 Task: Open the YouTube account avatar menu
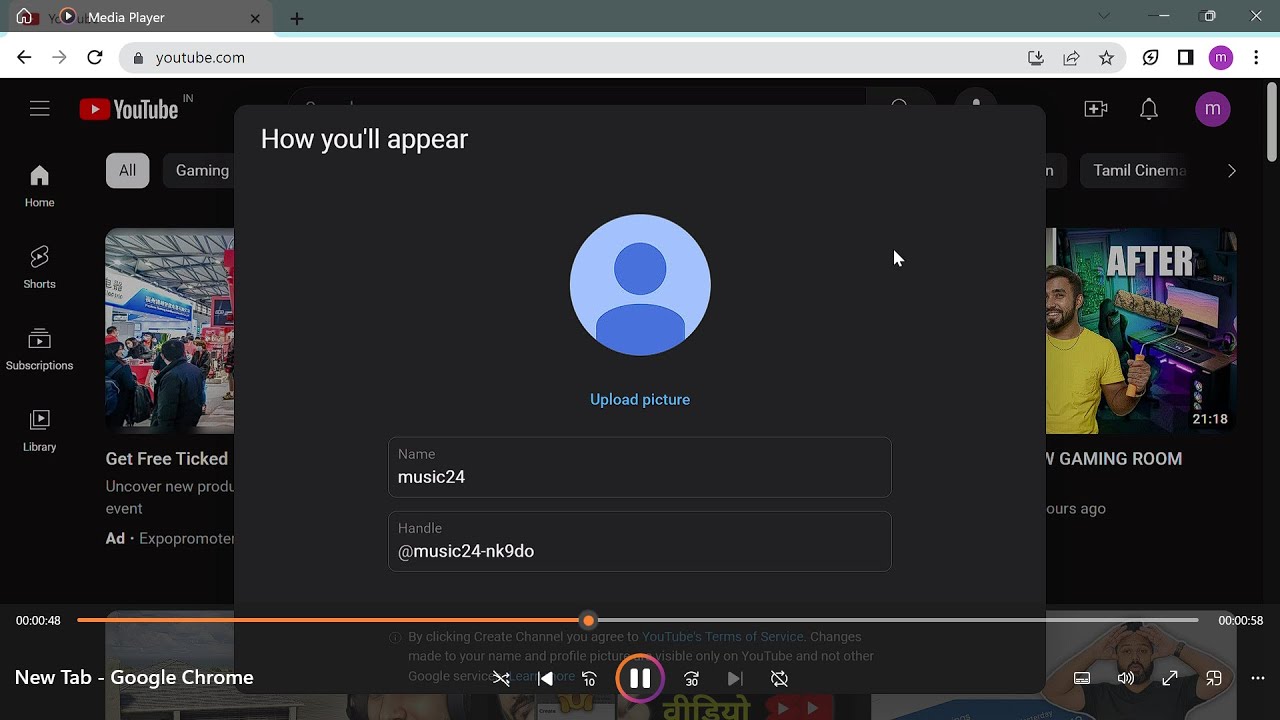[x=1213, y=109]
